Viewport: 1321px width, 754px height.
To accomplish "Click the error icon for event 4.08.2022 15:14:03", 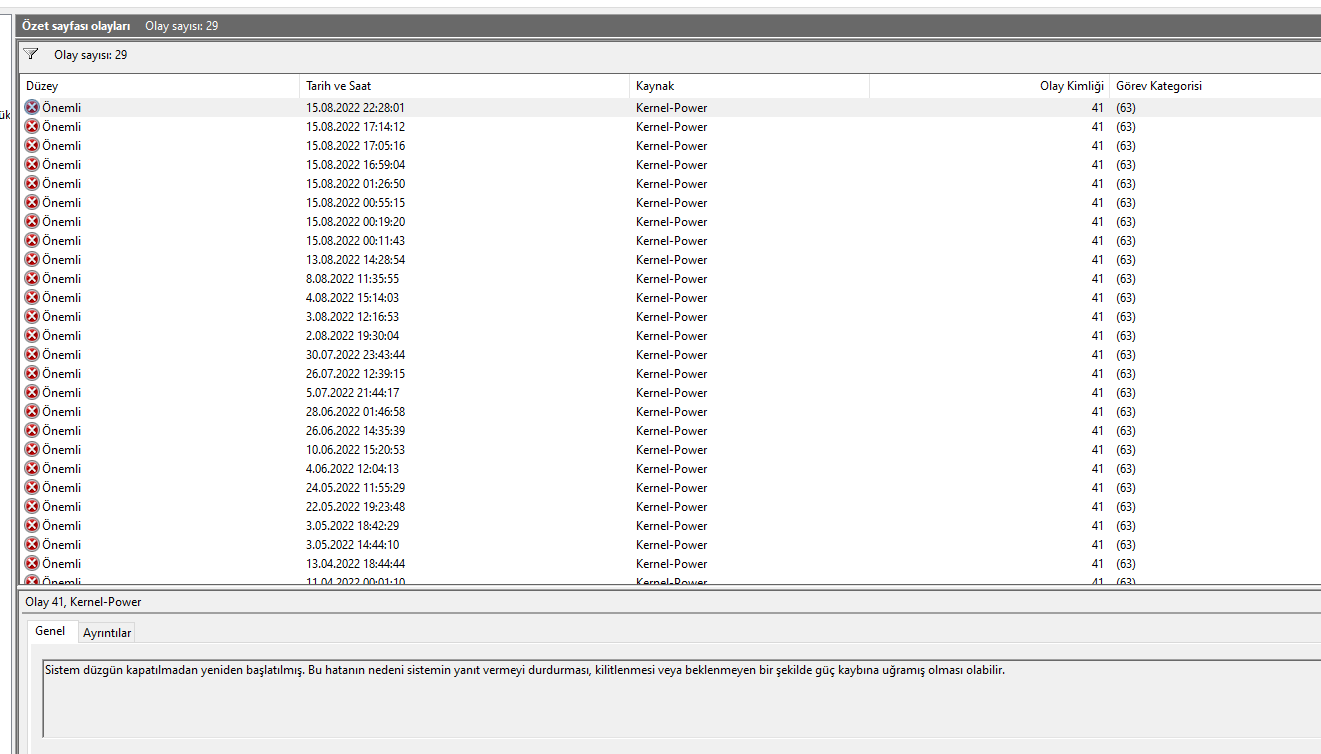I will [x=32, y=297].
